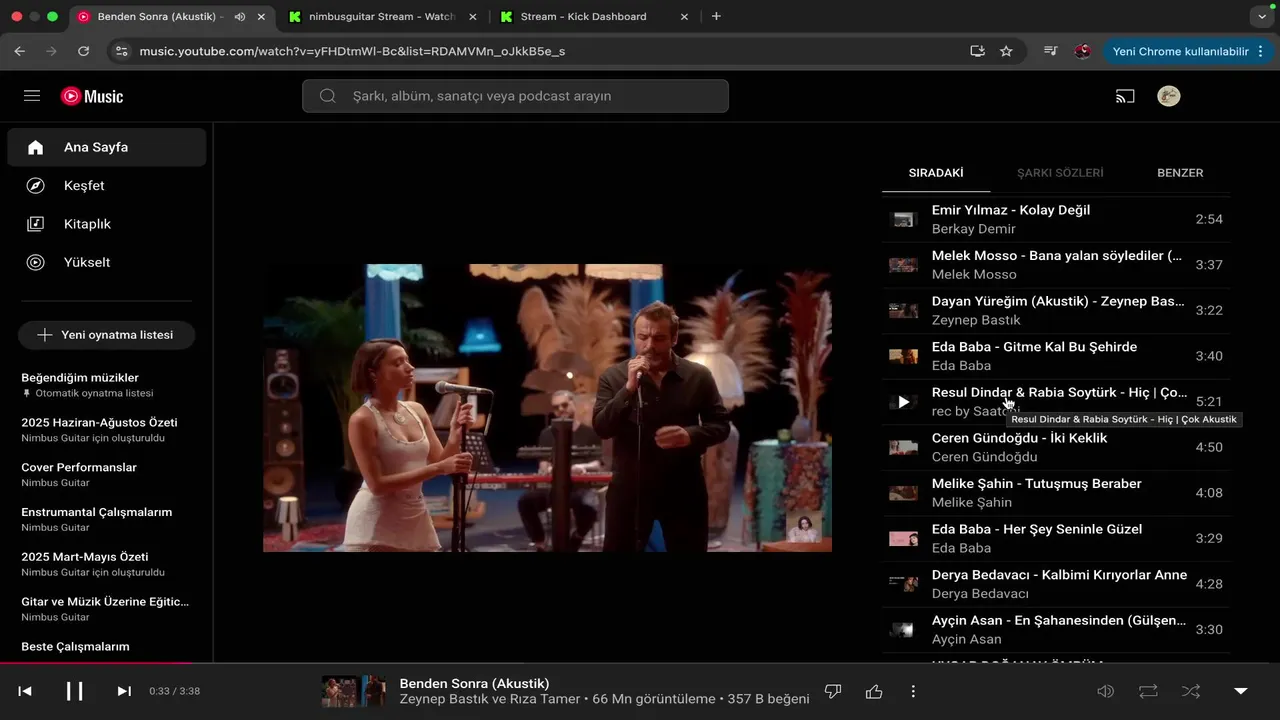Play previous track button
The width and height of the screenshot is (1280, 720).
[25, 691]
